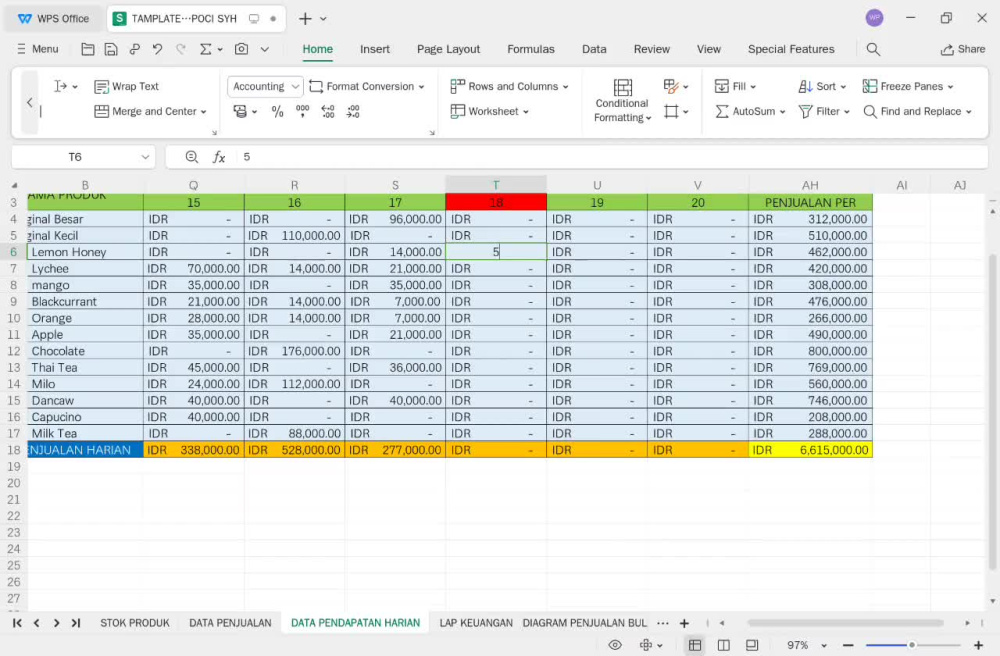Open Format Conversion dropdown

click(367, 86)
